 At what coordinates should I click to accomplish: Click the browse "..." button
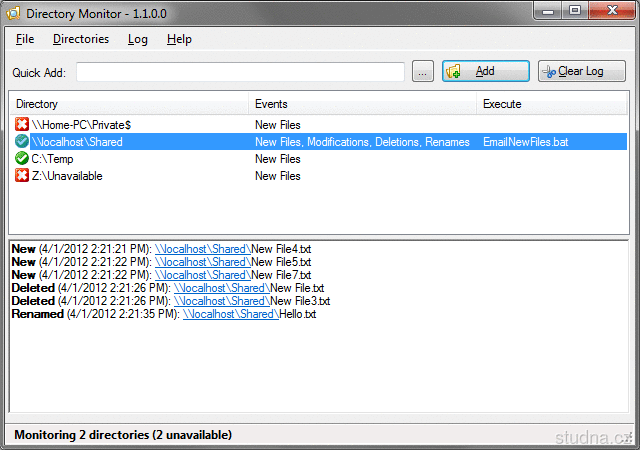[x=422, y=71]
